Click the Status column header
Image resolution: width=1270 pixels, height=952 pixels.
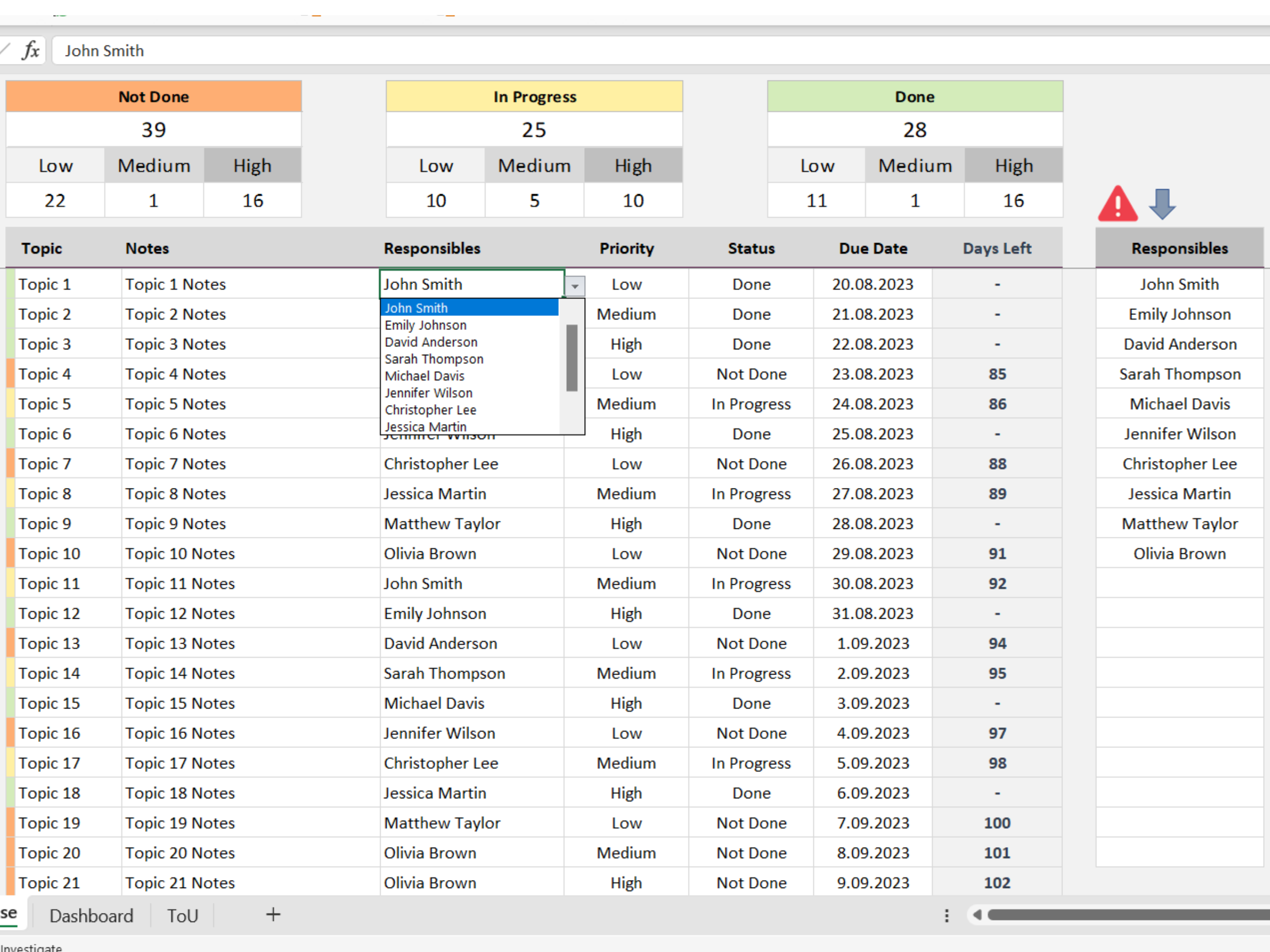coord(751,249)
